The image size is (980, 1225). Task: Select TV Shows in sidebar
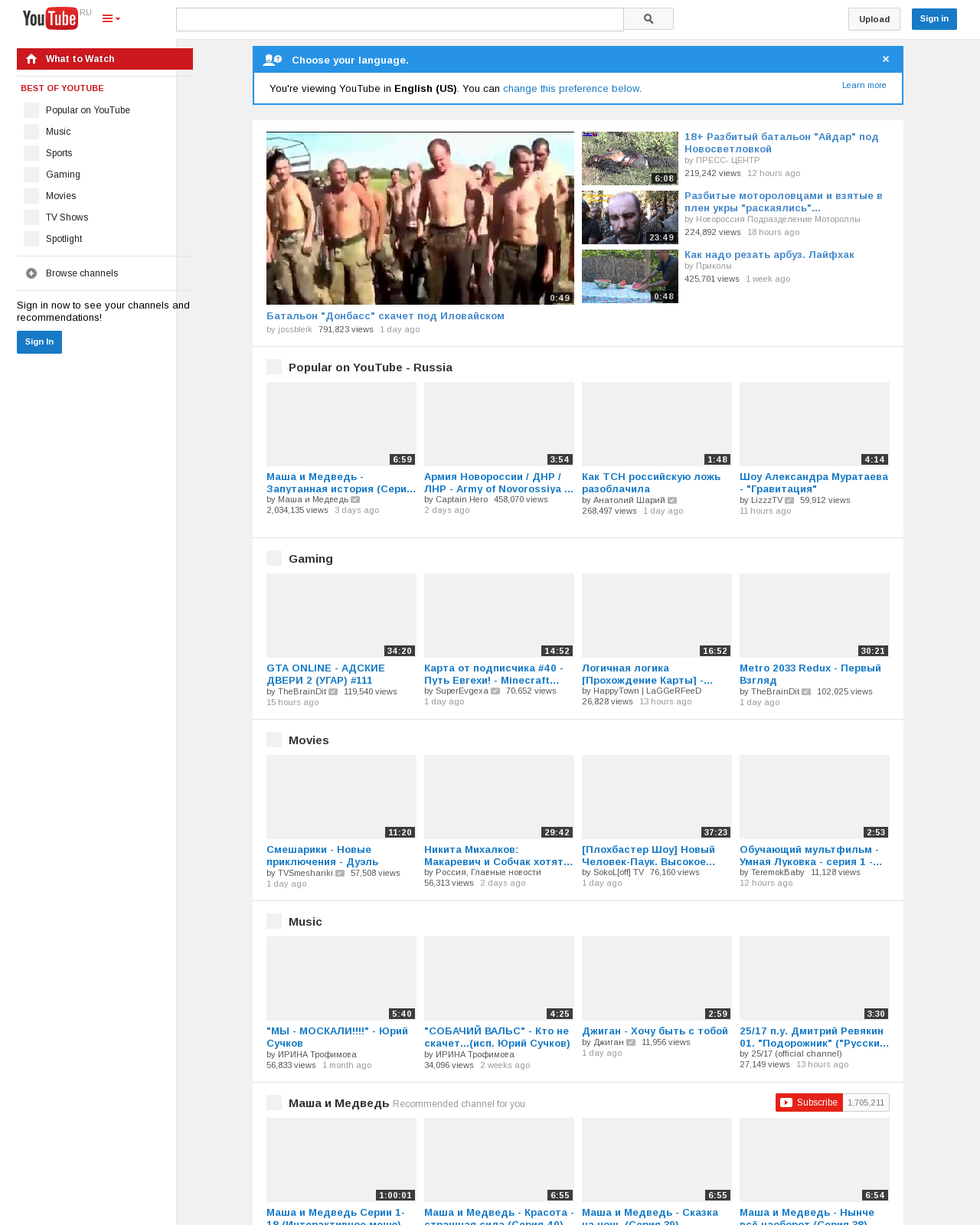click(x=67, y=217)
